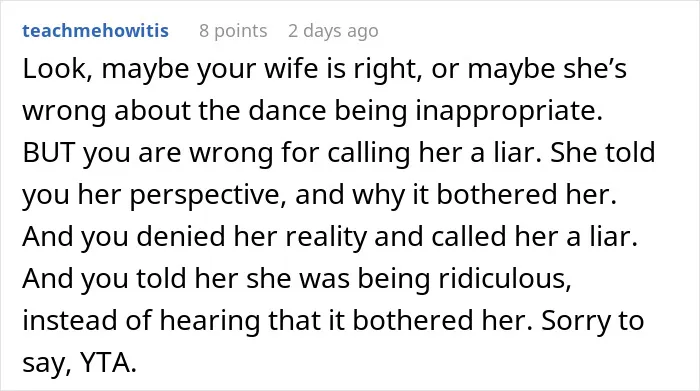The height and width of the screenshot is (391, 700).
Task: Click the capitalized word BUT
Action: (x=49, y=153)
